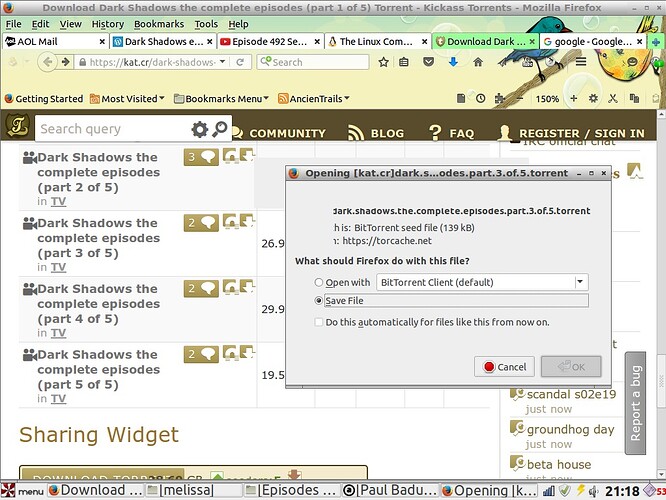Bookmark this page with the star icon
This screenshot has height=500, width=666.
[383, 62]
